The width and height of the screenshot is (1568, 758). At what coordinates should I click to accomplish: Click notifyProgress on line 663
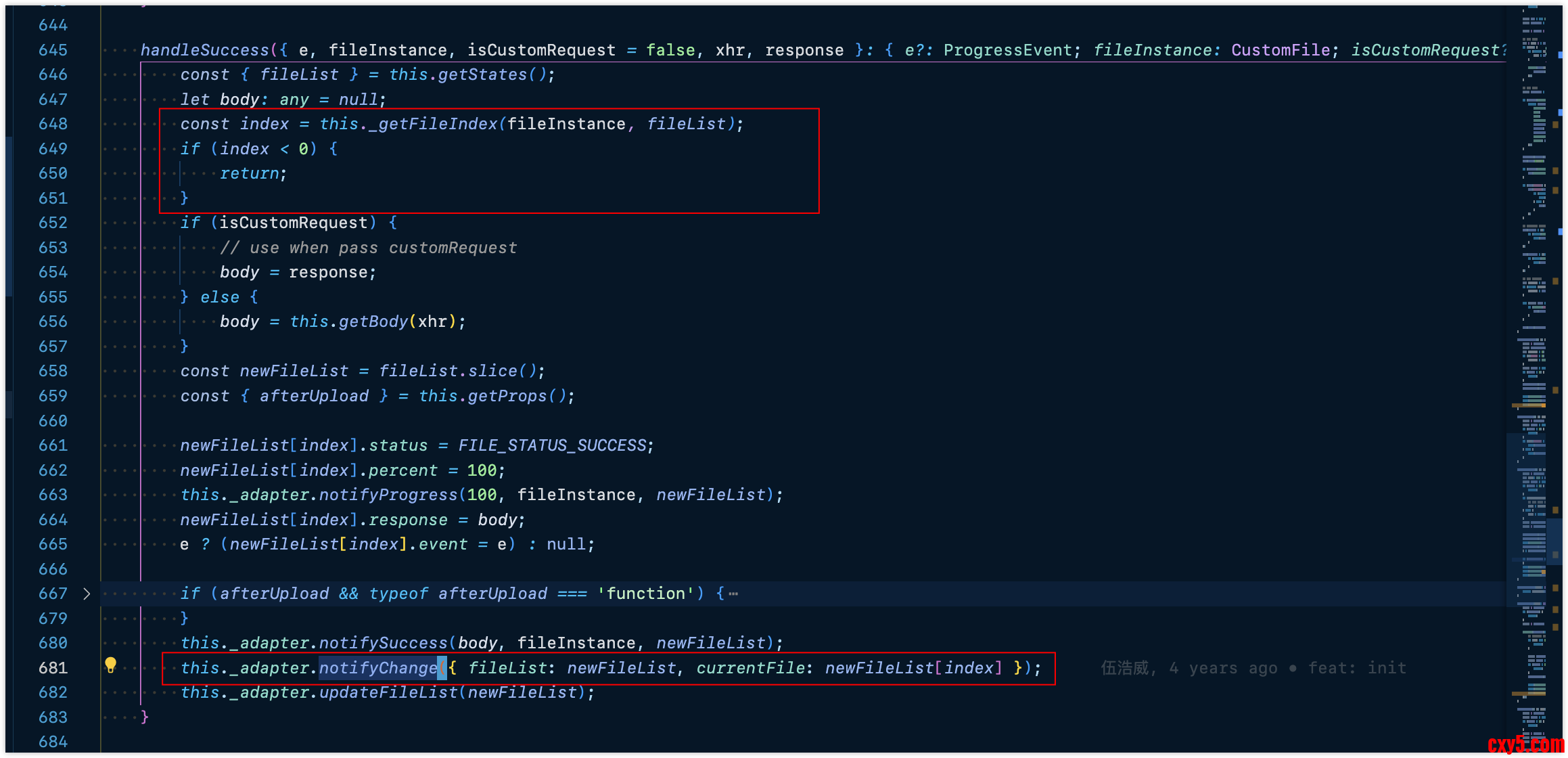tap(388, 495)
